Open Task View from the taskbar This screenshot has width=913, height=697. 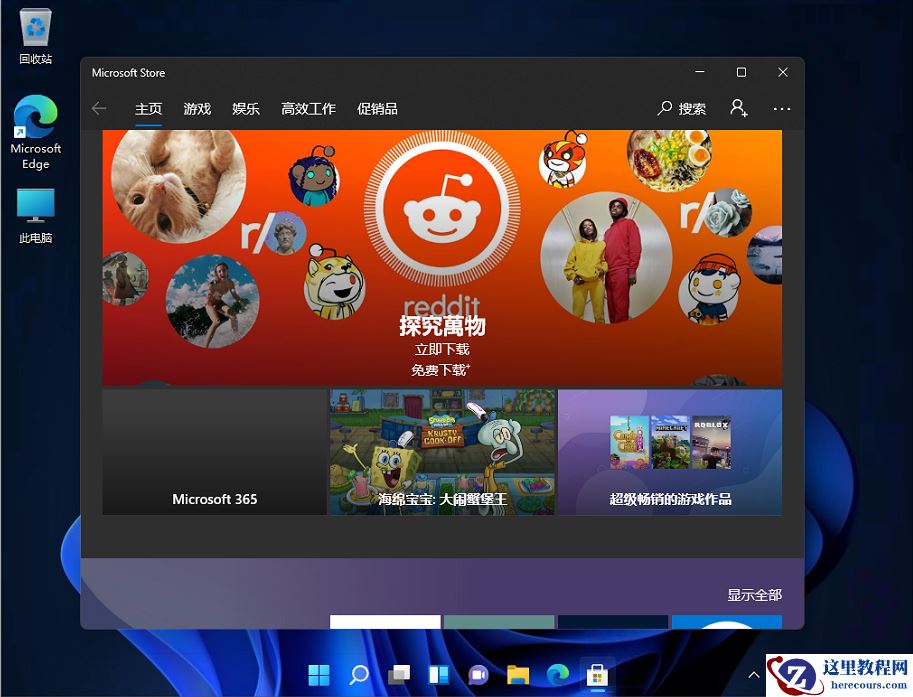pos(399,675)
